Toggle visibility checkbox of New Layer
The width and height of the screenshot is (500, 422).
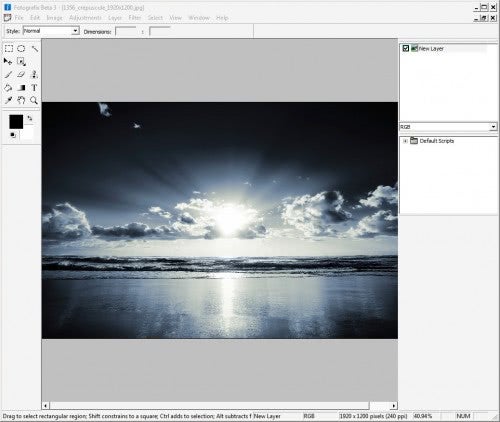405,48
